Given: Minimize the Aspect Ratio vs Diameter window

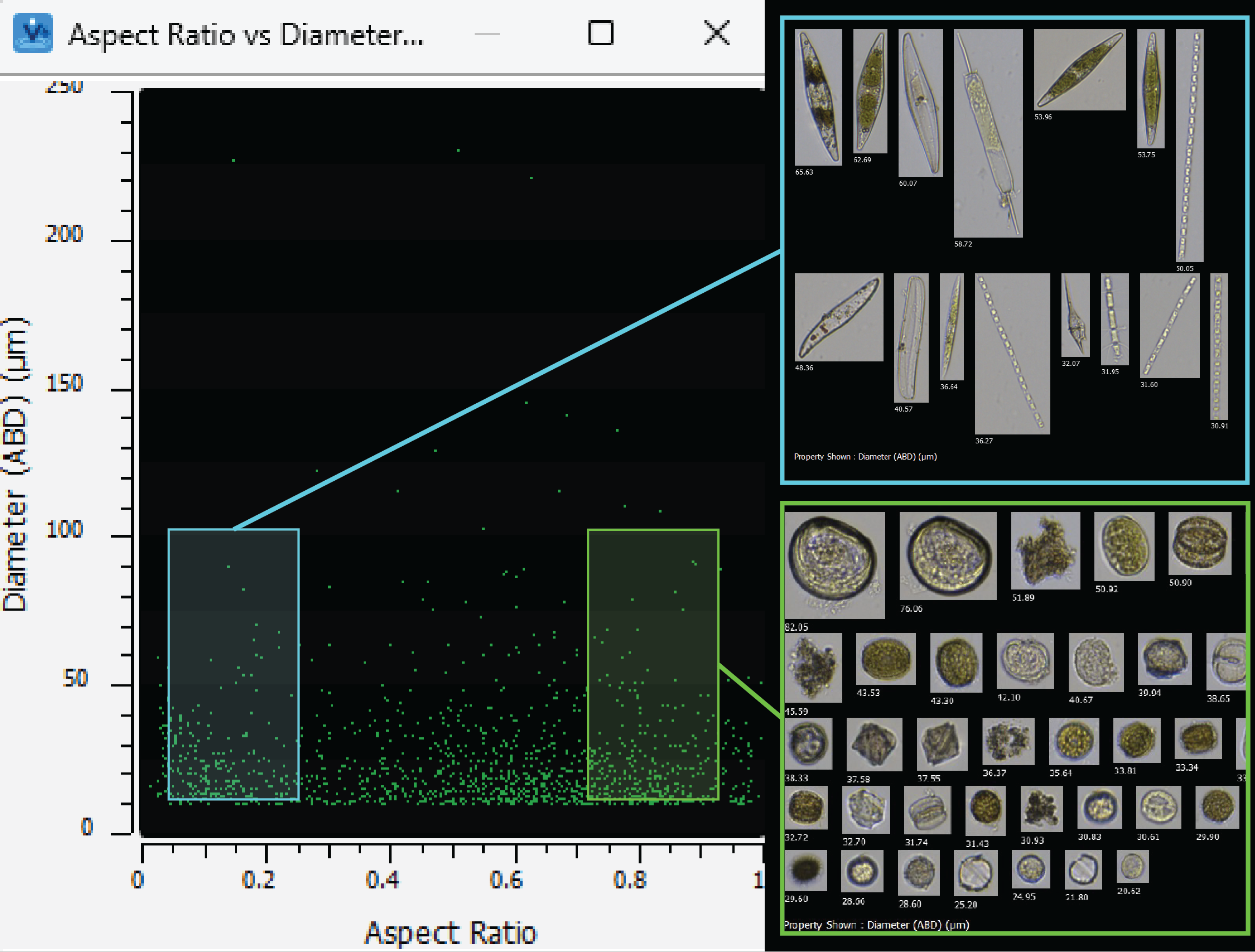Looking at the screenshot, I should pyautogui.click(x=487, y=34).
